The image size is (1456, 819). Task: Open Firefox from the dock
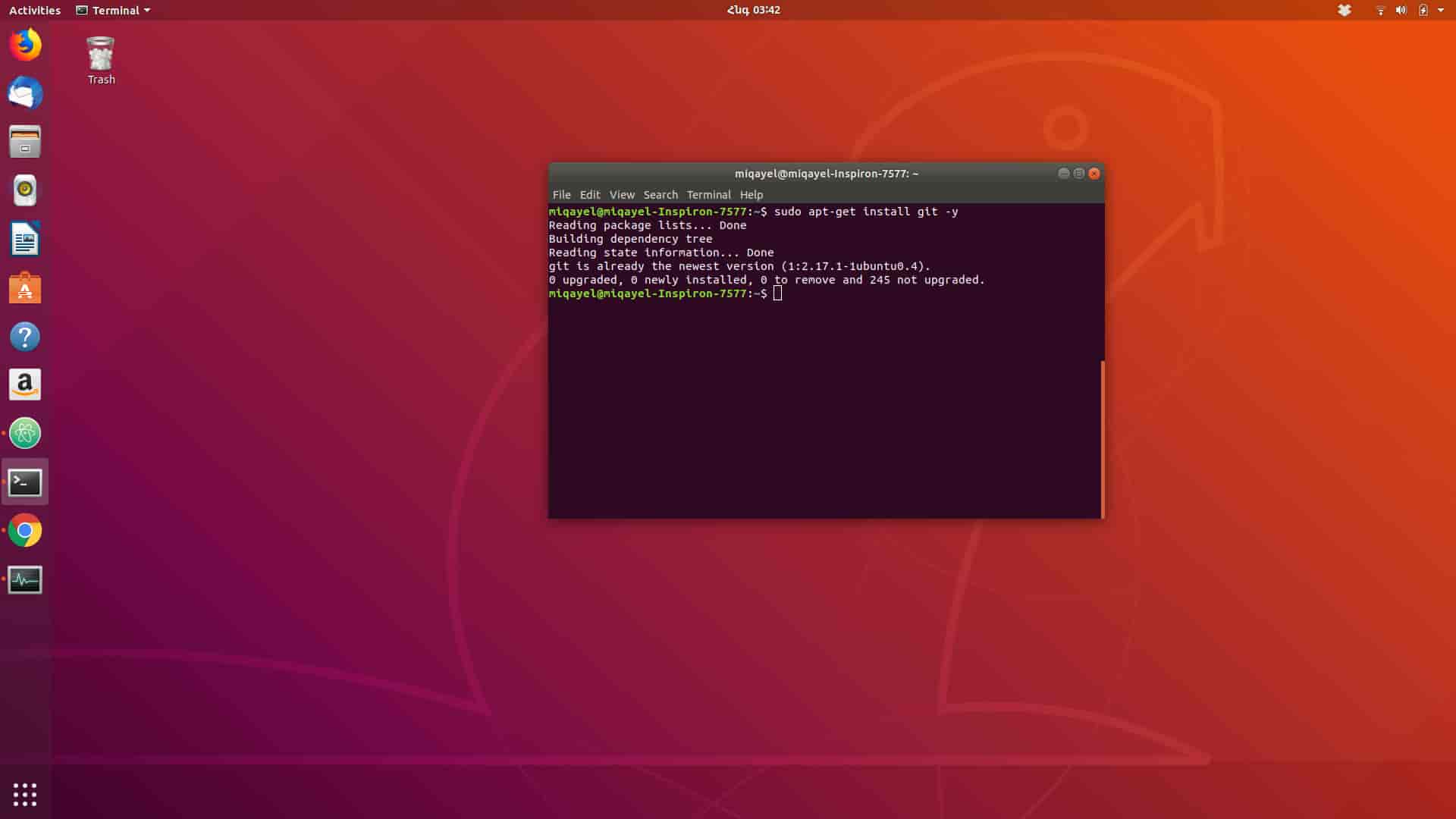25,45
